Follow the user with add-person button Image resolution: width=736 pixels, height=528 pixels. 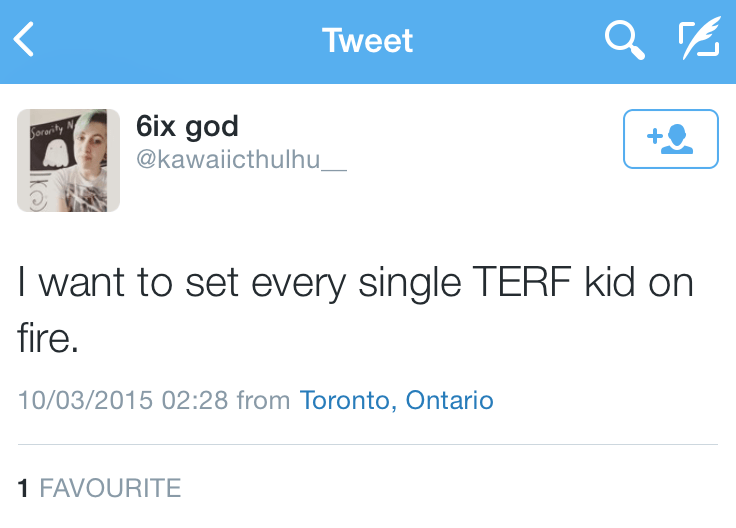pos(670,139)
